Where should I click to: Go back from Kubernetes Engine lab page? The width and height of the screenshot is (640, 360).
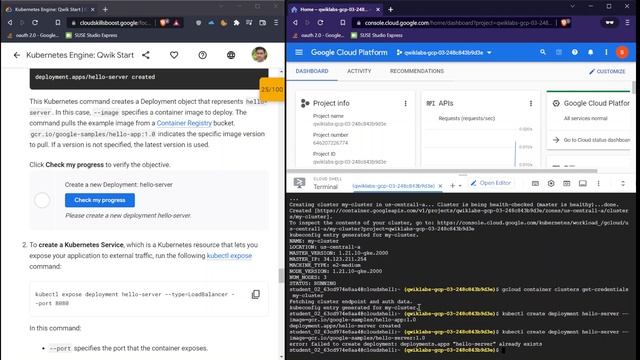pyautogui.click(x=17, y=55)
